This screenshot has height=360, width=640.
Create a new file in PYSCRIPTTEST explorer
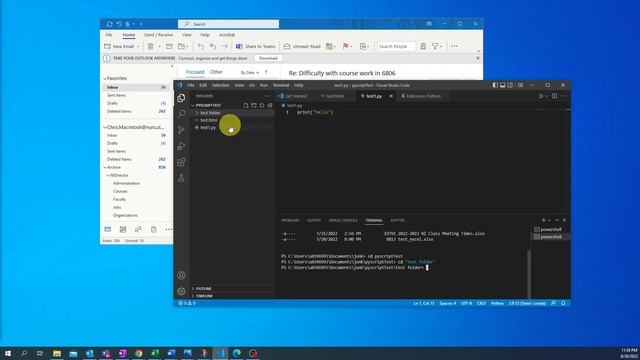[246, 105]
